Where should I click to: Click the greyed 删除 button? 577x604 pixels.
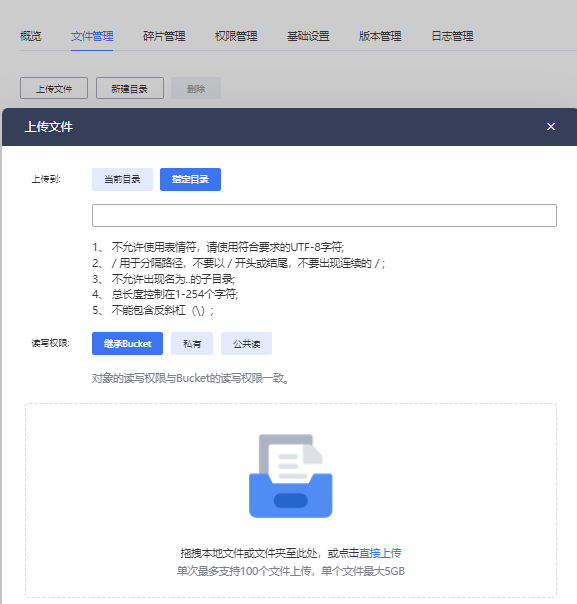click(x=196, y=88)
